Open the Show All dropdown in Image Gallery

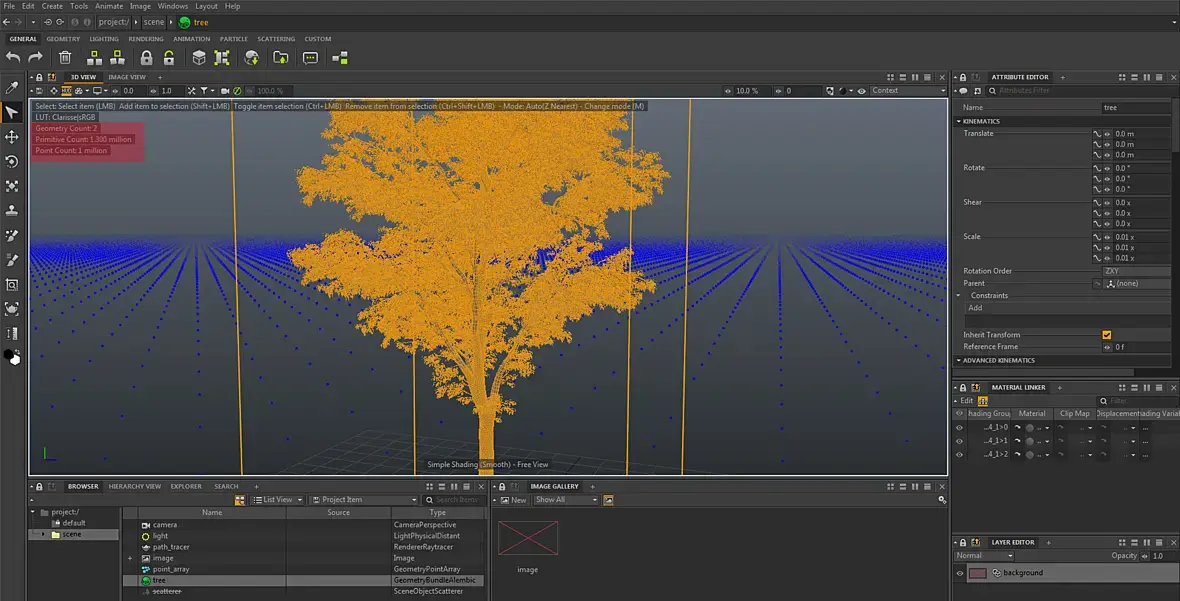[x=565, y=500]
